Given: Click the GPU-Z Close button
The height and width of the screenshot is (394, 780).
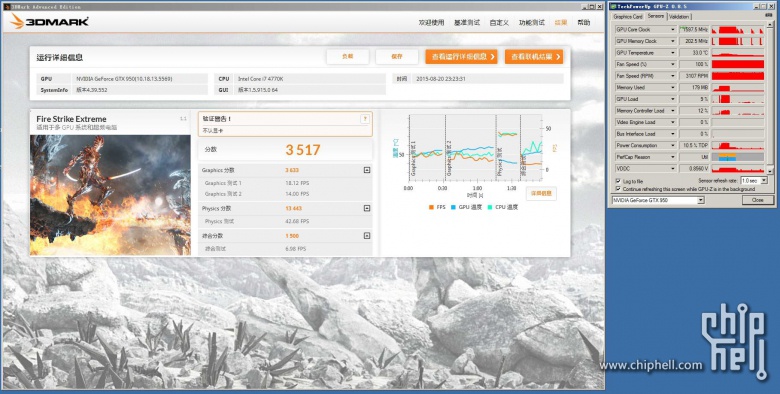Looking at the screenshot, I should coord(758,200).
